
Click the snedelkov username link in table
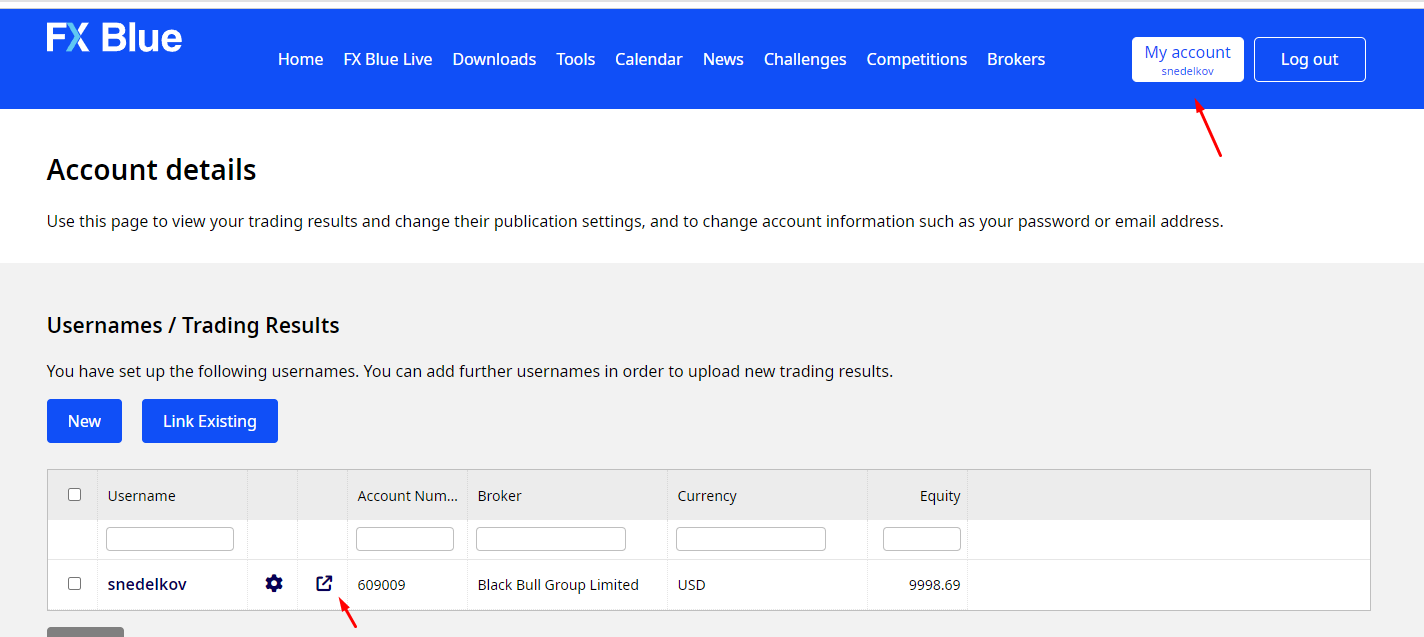[147, 584]
